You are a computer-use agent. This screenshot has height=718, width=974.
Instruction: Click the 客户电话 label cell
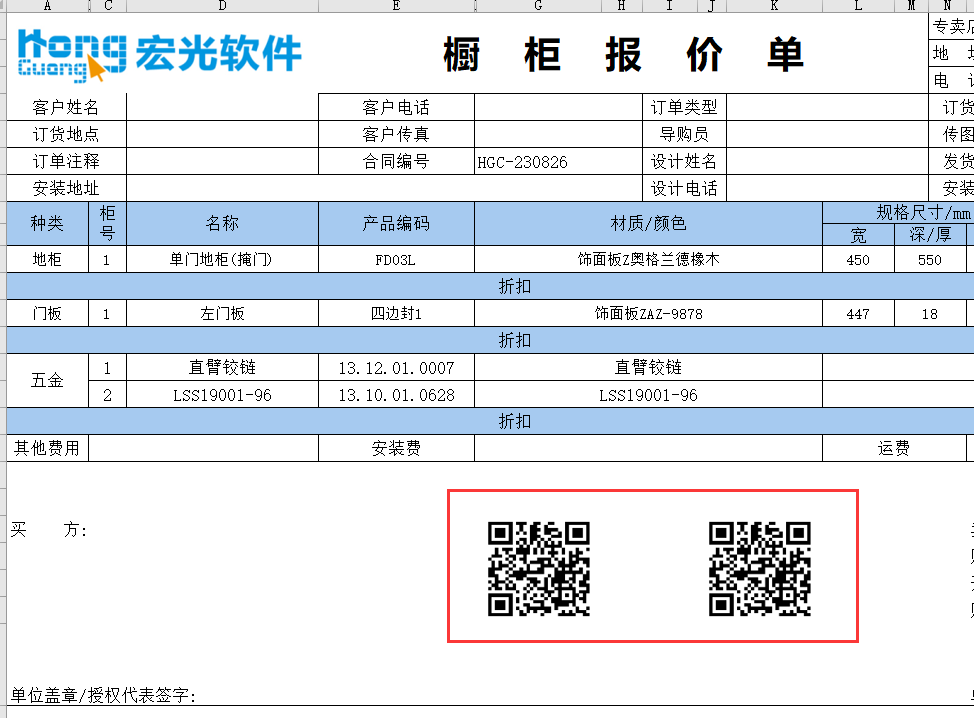pyautogui.click(x=396, y=107)
